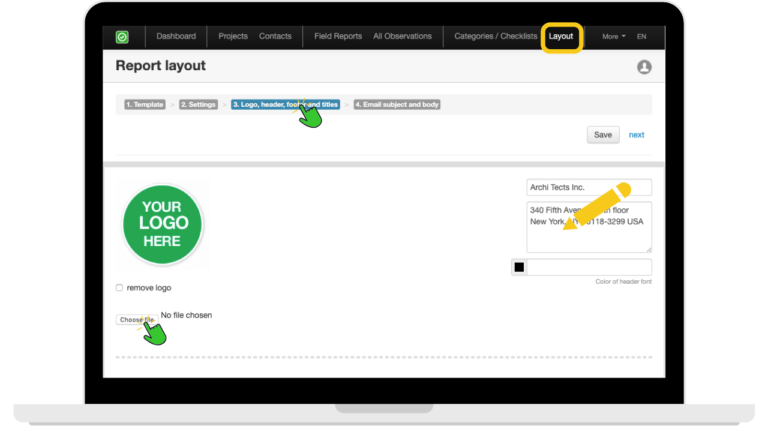The width and height of the screenshot is (768, 432).
Task: Enable the remove logo checkbox
Action: click(120, 288)
